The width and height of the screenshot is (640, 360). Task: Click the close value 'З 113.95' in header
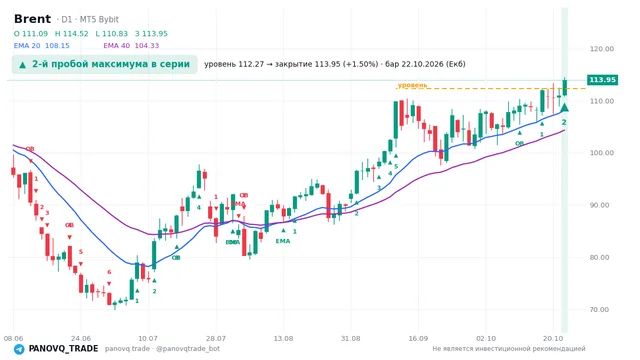coord(151,33)
